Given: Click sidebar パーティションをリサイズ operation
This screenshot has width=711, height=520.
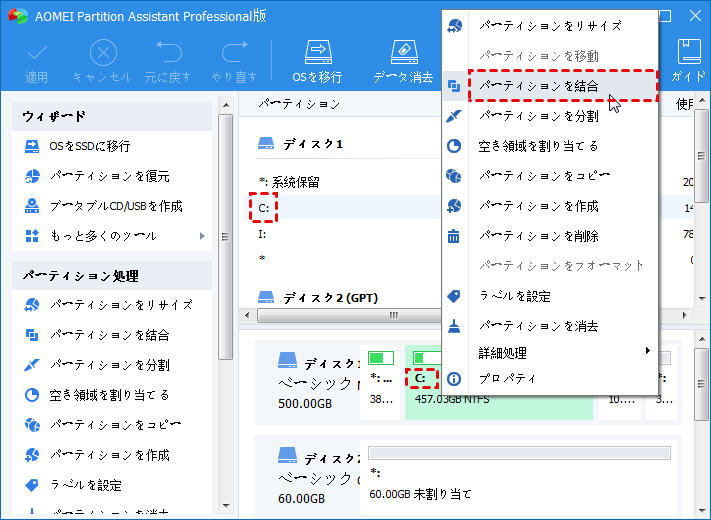Looking at the screenshot, I should point(109,305).
